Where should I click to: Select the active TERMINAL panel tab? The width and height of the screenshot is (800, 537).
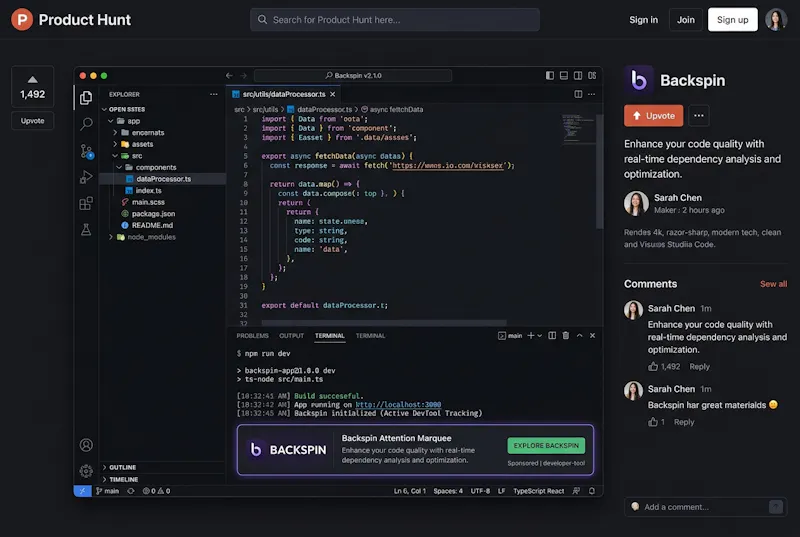coord(330,336)
